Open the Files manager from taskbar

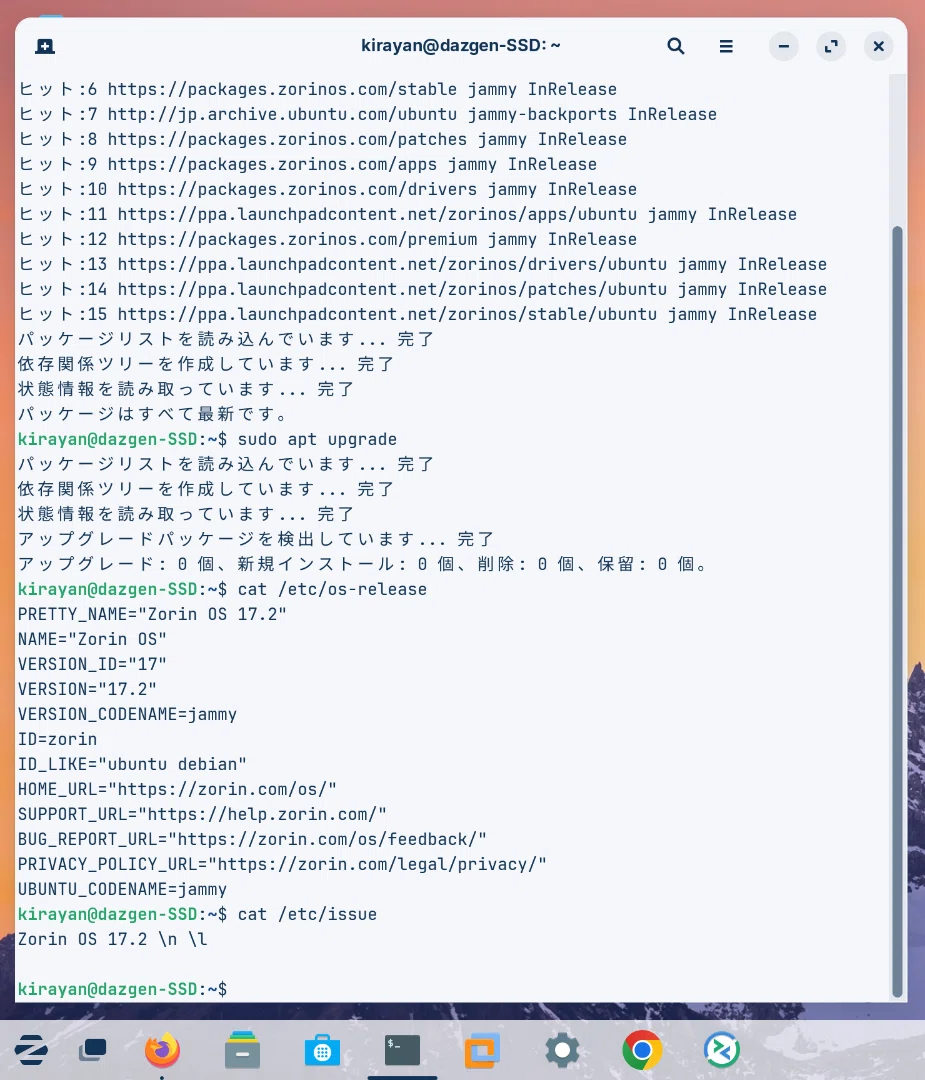tap(242, 1050)
